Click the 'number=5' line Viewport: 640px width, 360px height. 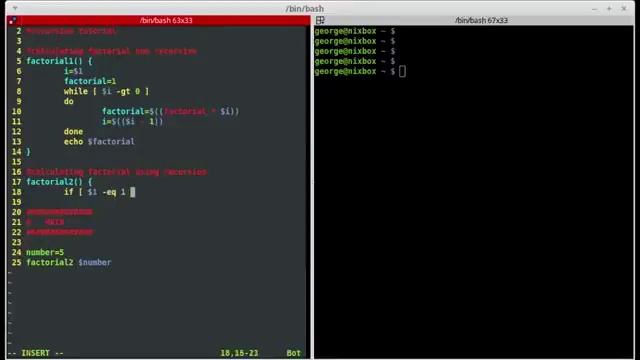pos(45,252)
